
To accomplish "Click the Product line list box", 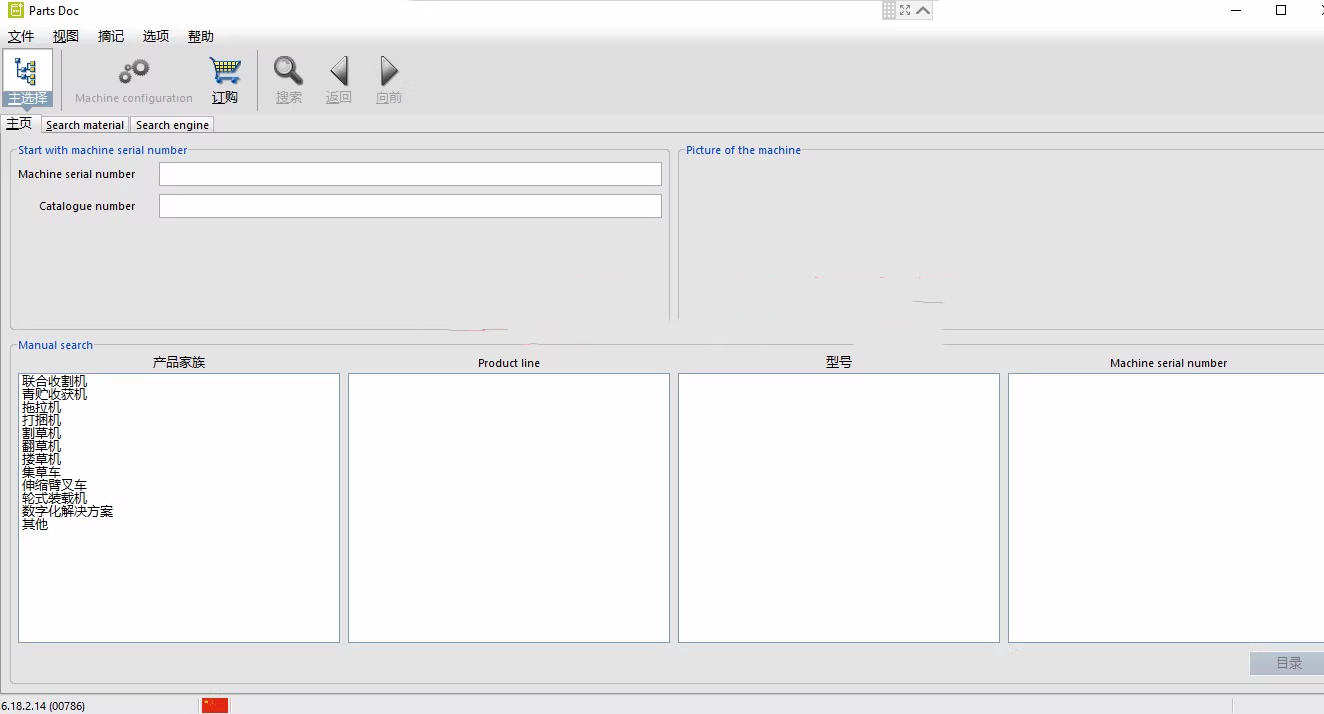I will click(509, 508).
